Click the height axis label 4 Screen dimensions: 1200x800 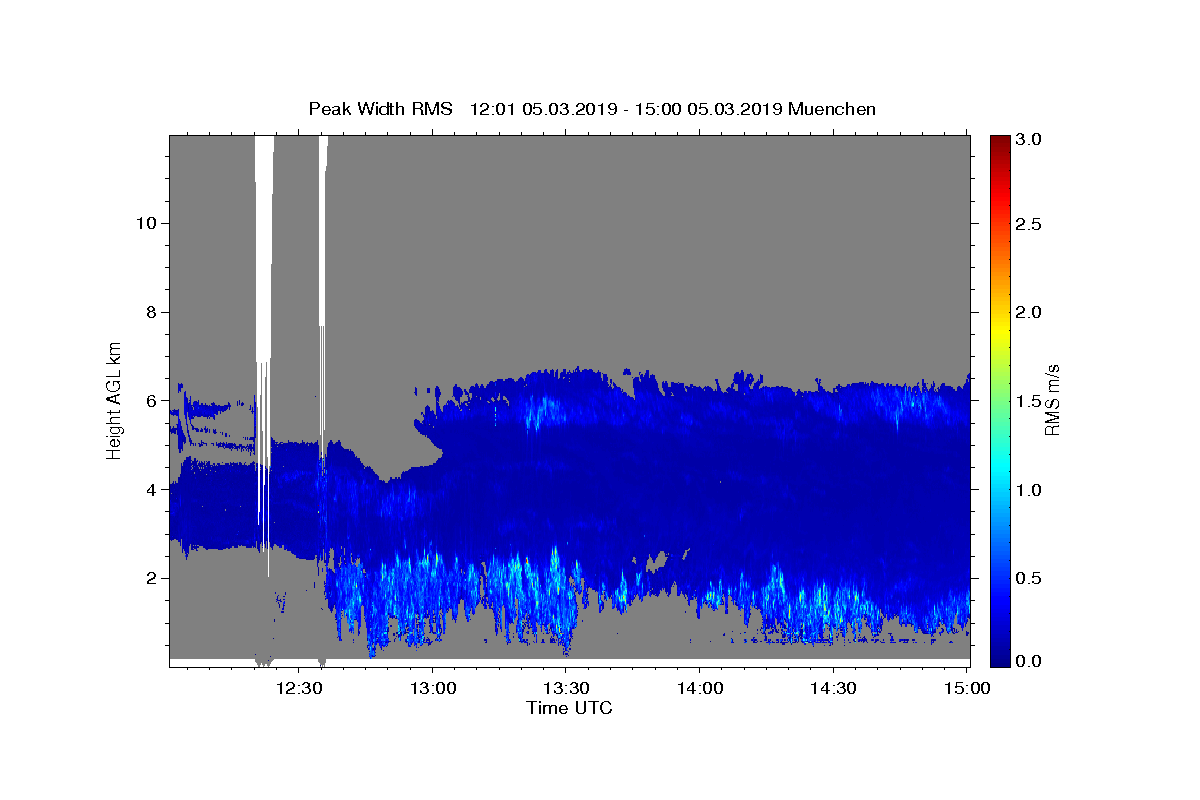(149, 489)
